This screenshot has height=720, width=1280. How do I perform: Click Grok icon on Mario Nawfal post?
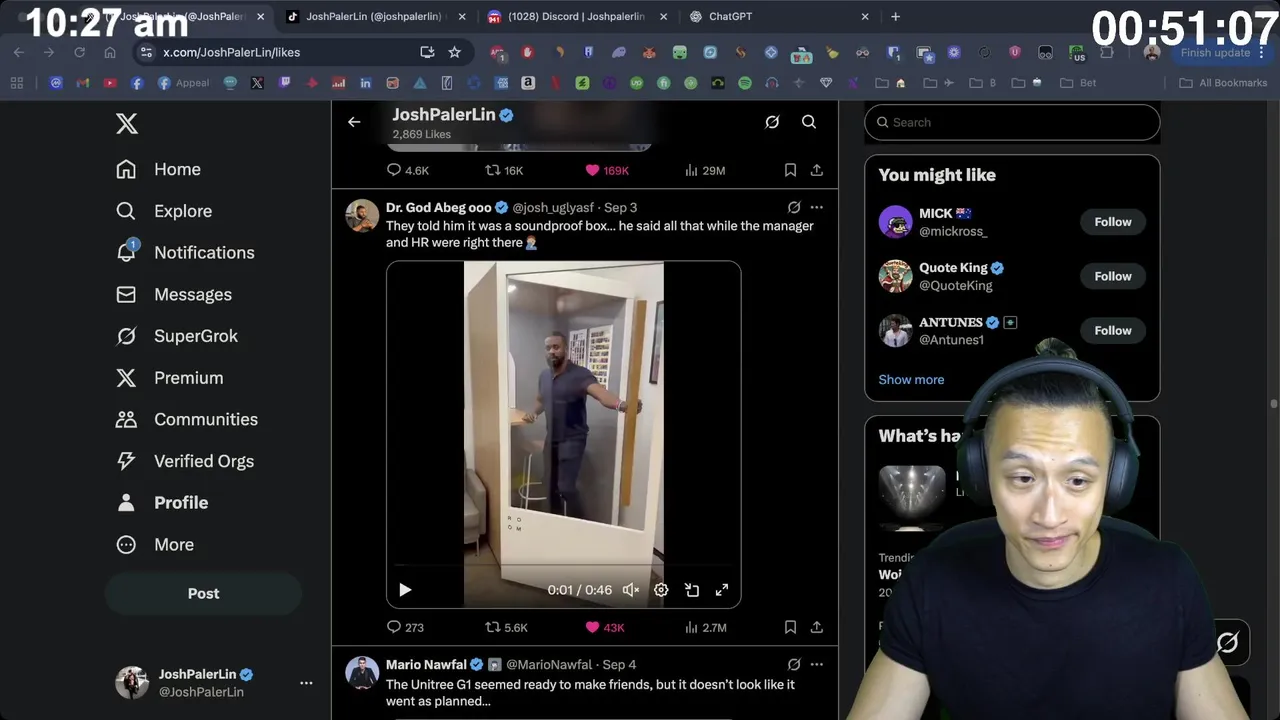pos(794,664)
